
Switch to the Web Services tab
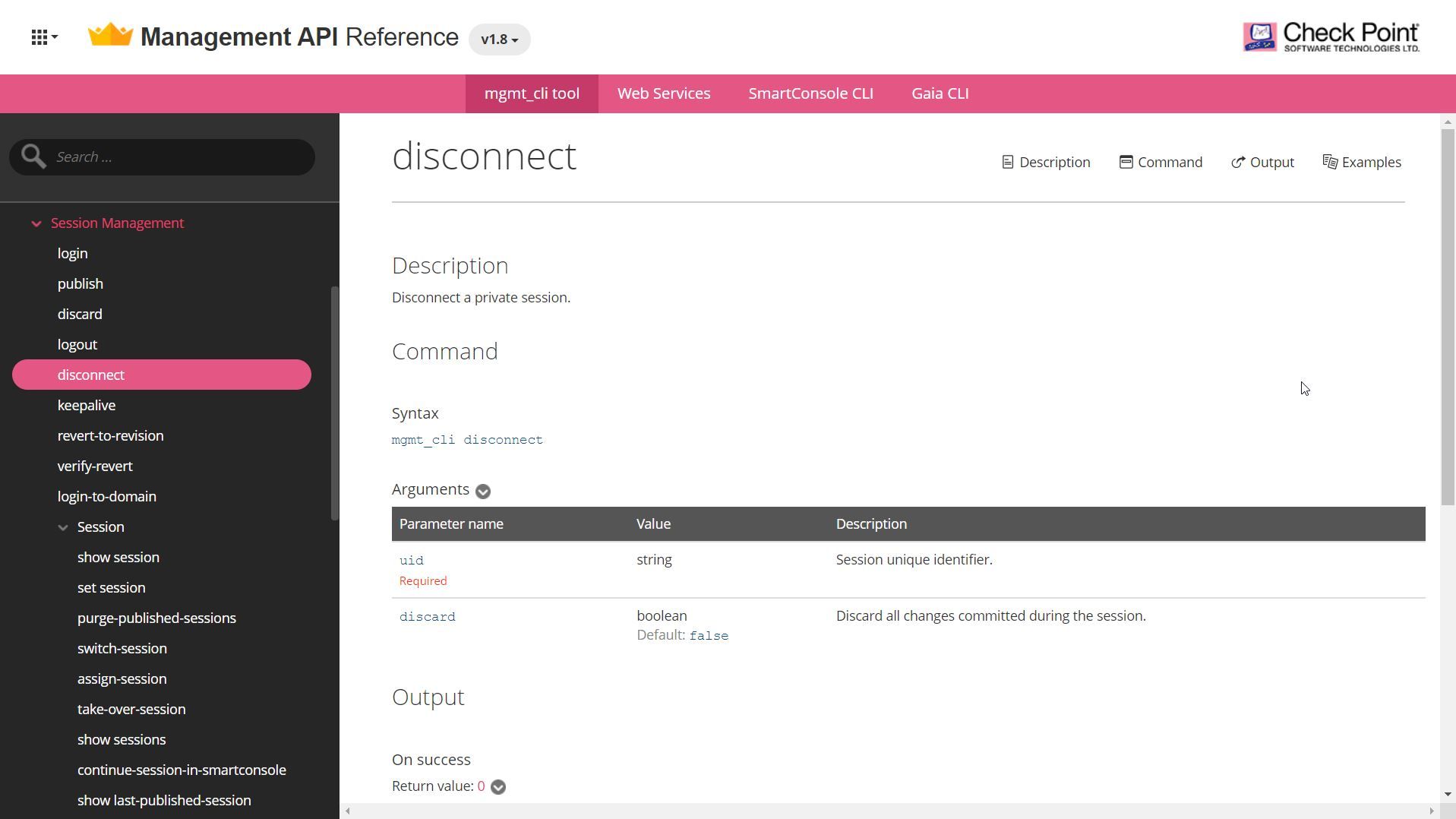pyautogui.click(x=663, y=93)
